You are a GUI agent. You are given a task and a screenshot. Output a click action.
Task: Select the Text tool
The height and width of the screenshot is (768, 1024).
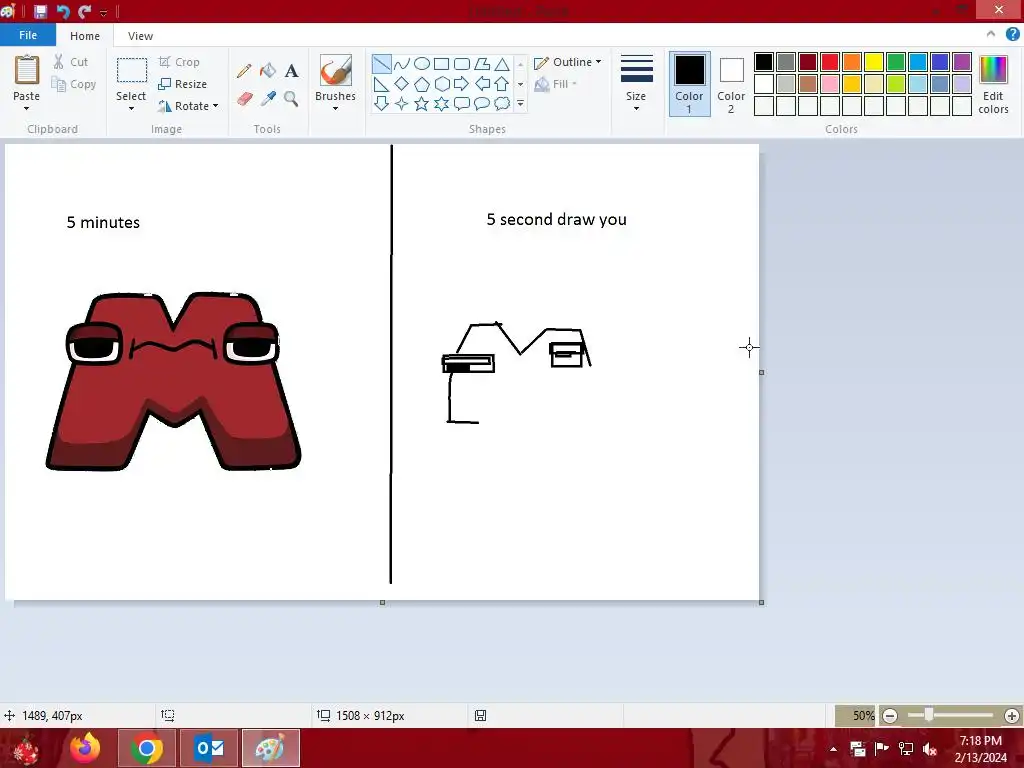click(x=291, y=71)
